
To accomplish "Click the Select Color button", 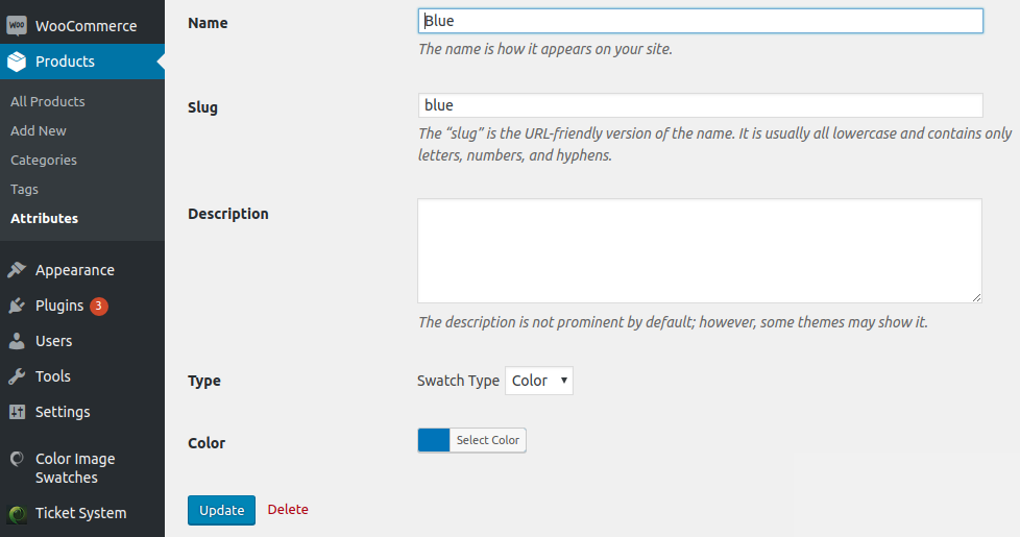I will point(488,440).
